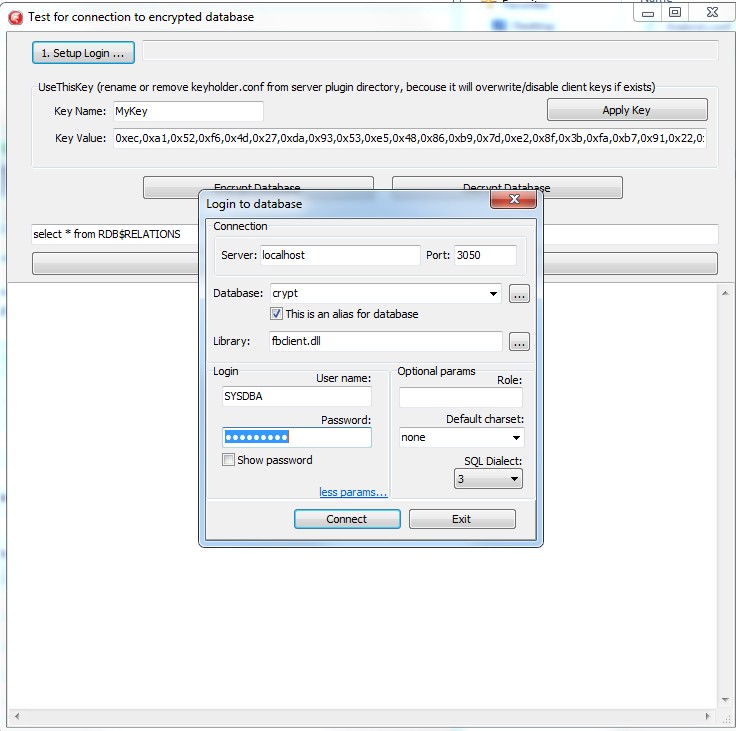The width and height of the screenshot is (736, 731).
Task: Browse for client library with ellipsis button
Action: point(519,342)
